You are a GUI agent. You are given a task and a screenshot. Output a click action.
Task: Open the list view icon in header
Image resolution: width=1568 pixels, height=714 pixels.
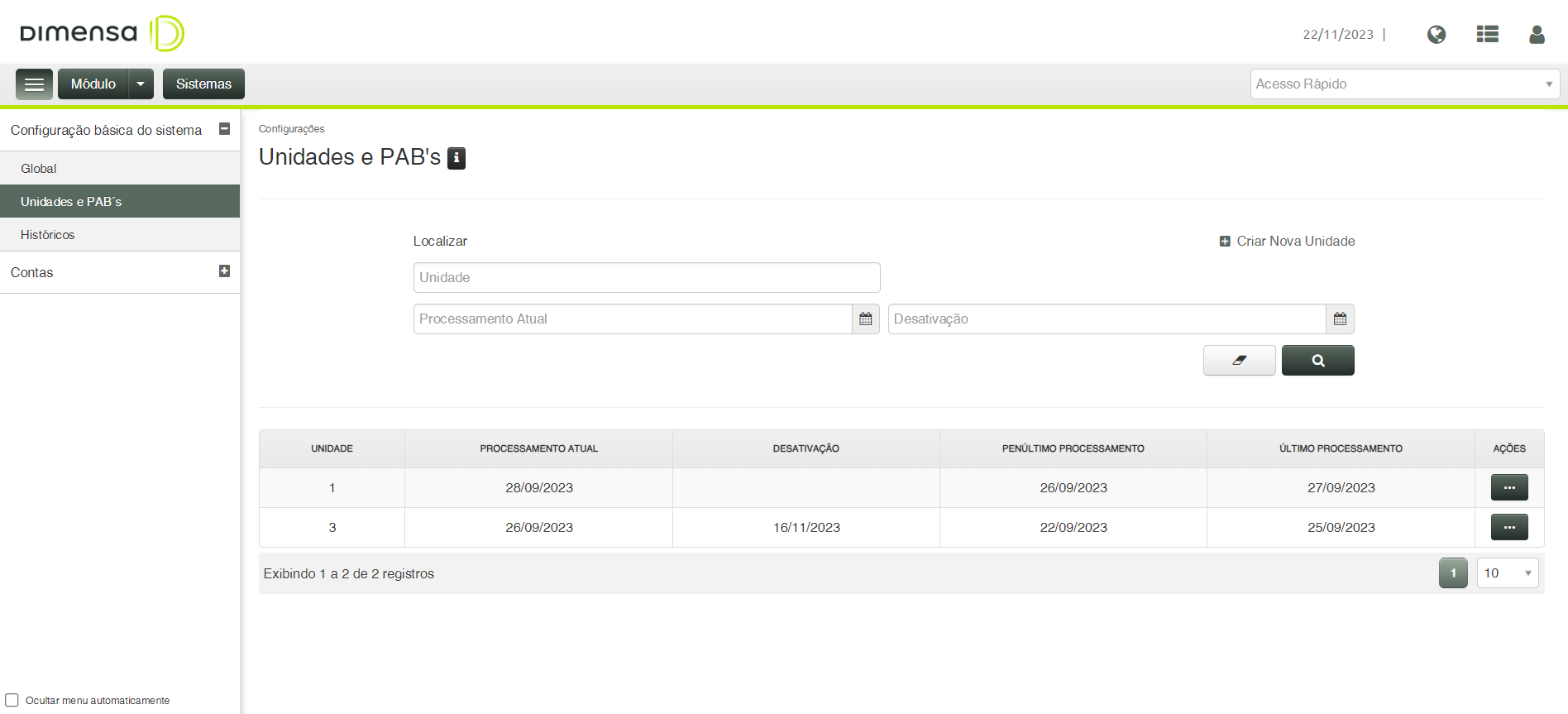tap(1487, 35)
